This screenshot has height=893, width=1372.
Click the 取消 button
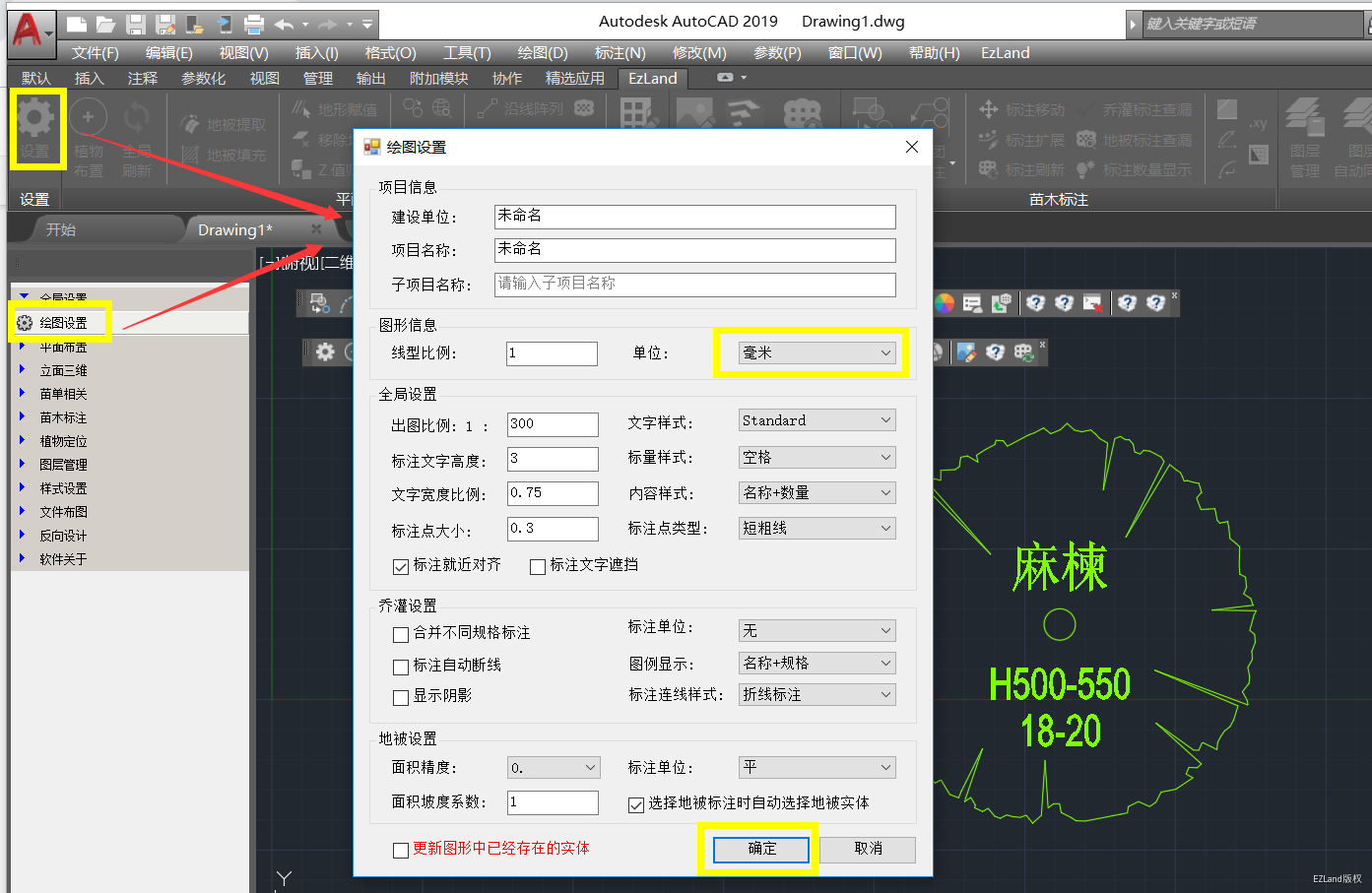click(x=868, y=849)
